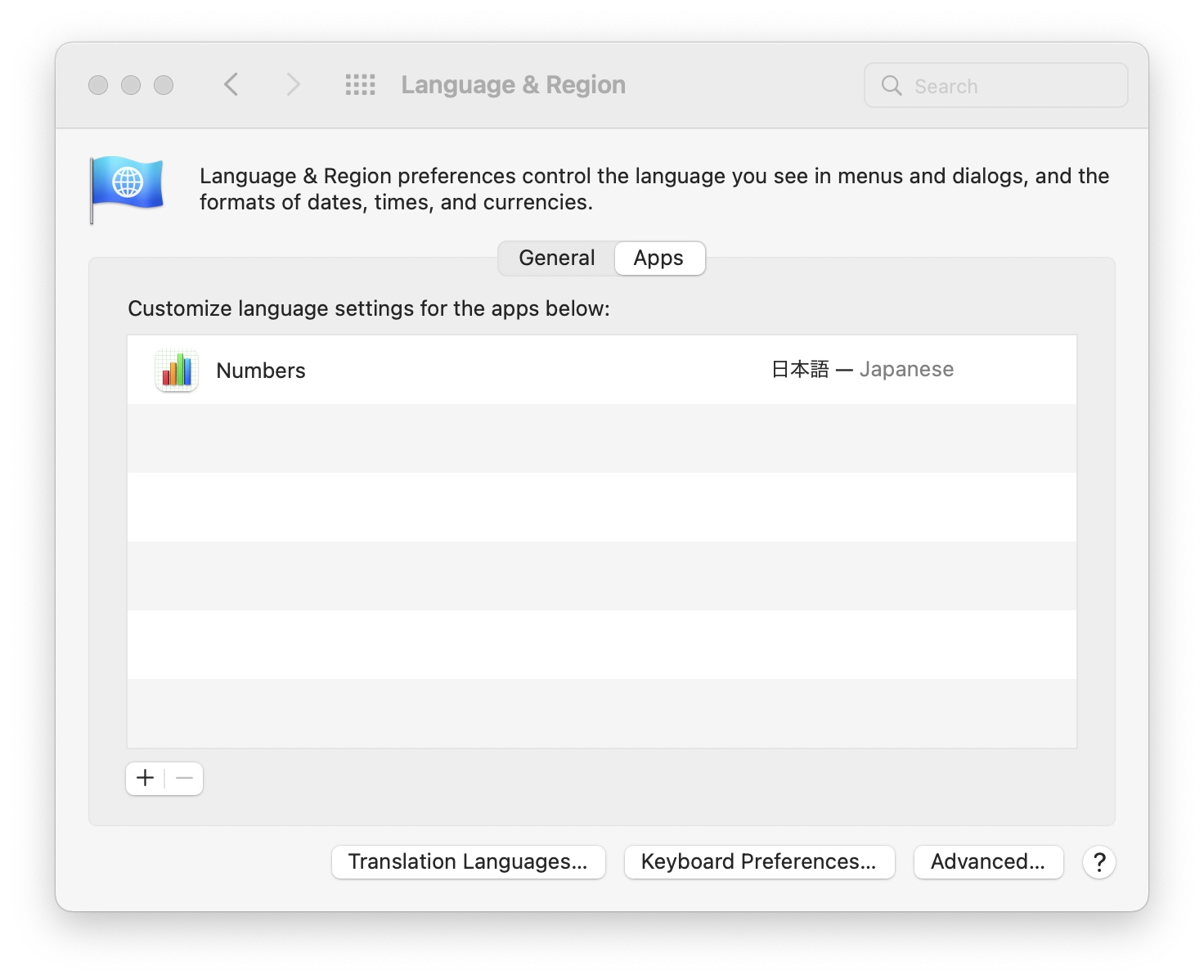Remove app with the minus button

pos(185,778)
